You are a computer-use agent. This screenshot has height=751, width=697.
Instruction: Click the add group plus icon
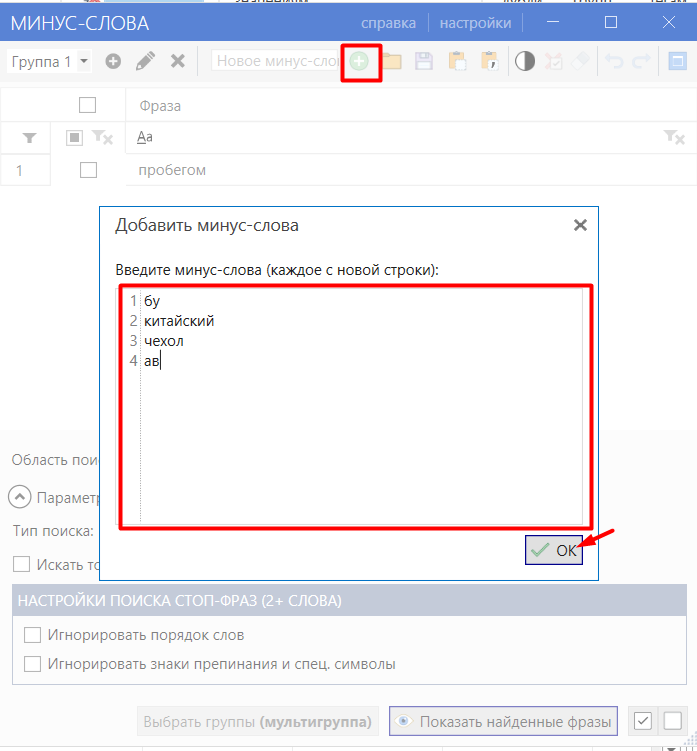pyautogui.click(x=113, y=61)
